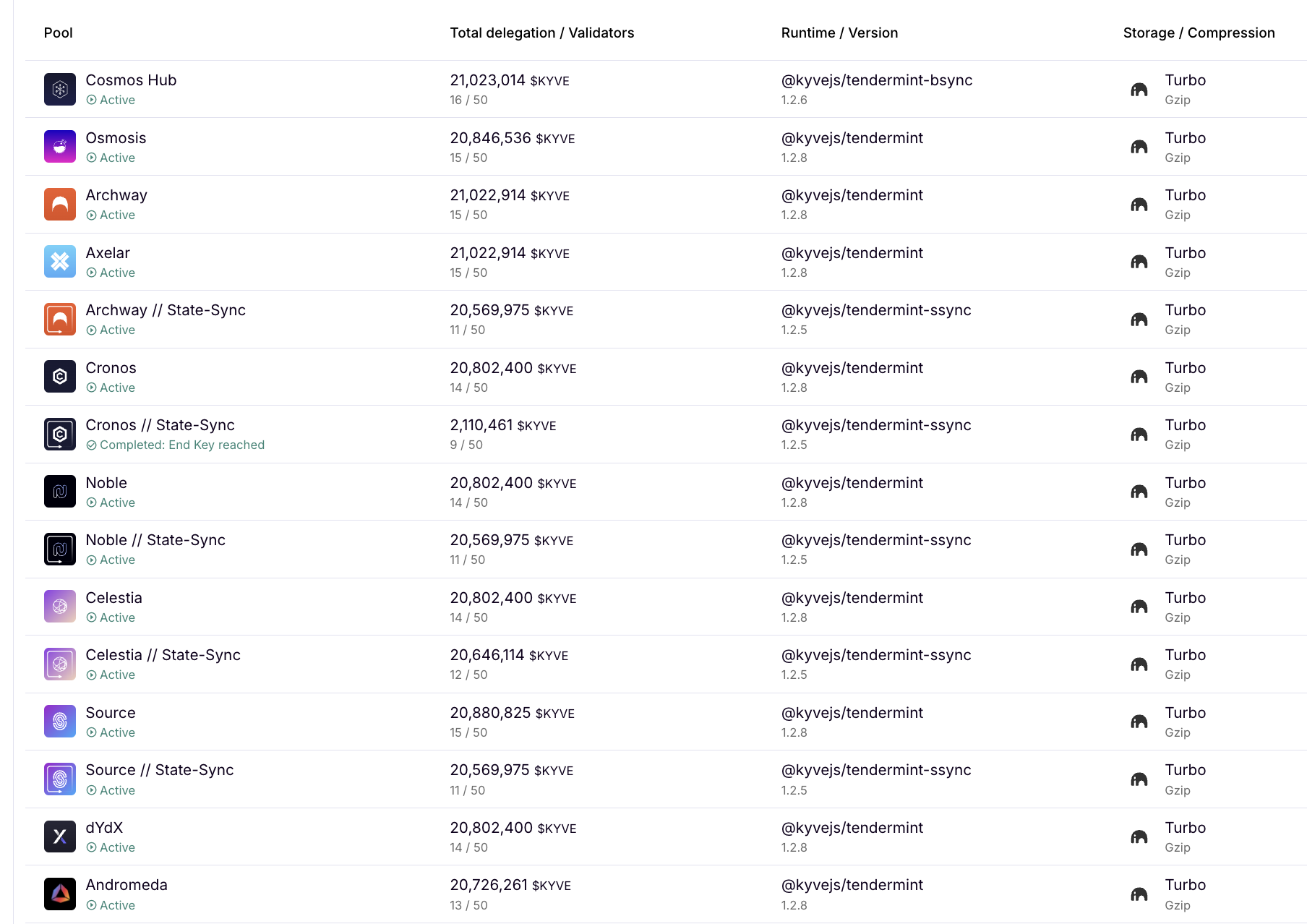Click the Total delegation / Validators header

click(x=541, y=33)
